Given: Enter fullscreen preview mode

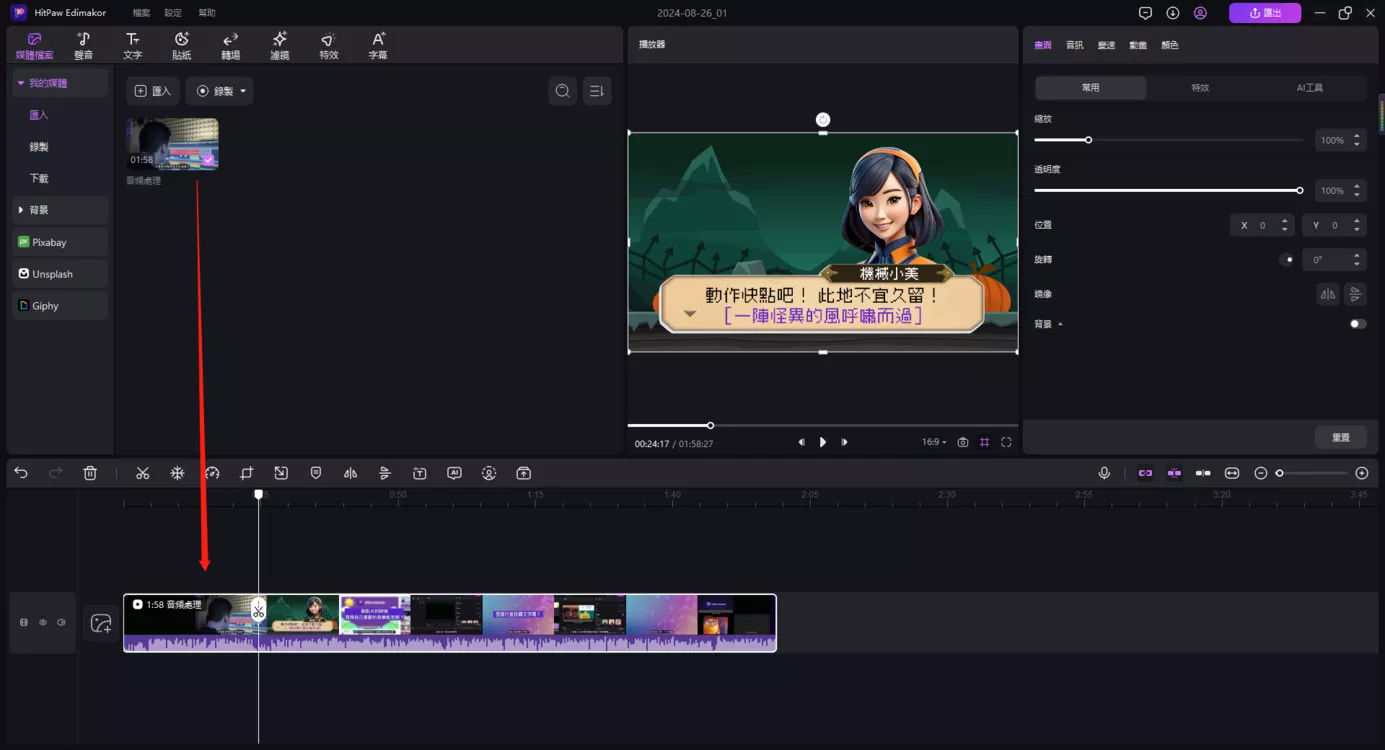Looking at the screenshot, I should point(1006,442).
